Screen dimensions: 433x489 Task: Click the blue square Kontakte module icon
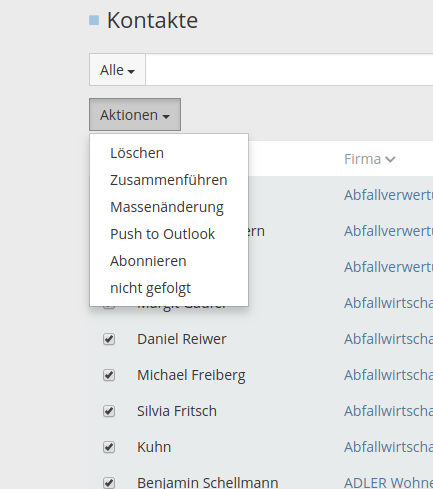tap(94, 20)
